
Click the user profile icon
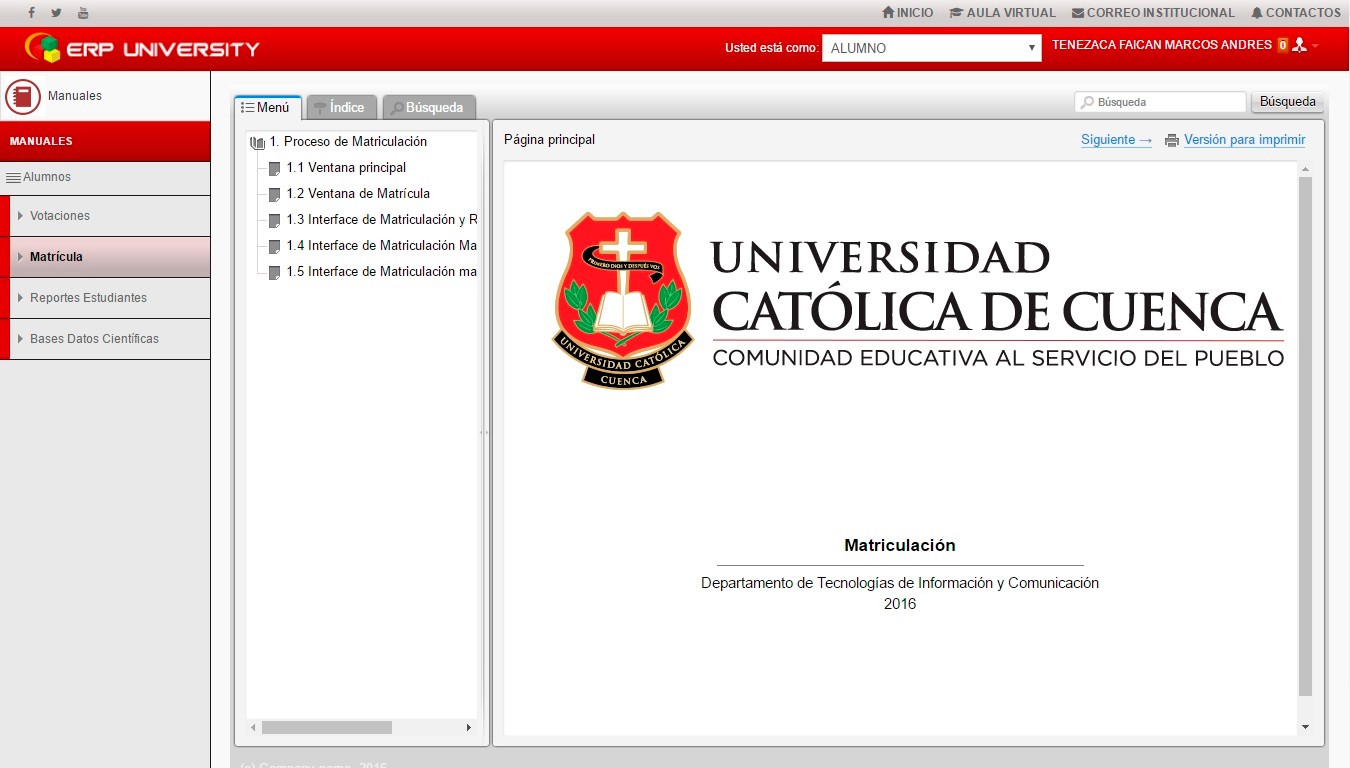click(x=1299, y=45)
